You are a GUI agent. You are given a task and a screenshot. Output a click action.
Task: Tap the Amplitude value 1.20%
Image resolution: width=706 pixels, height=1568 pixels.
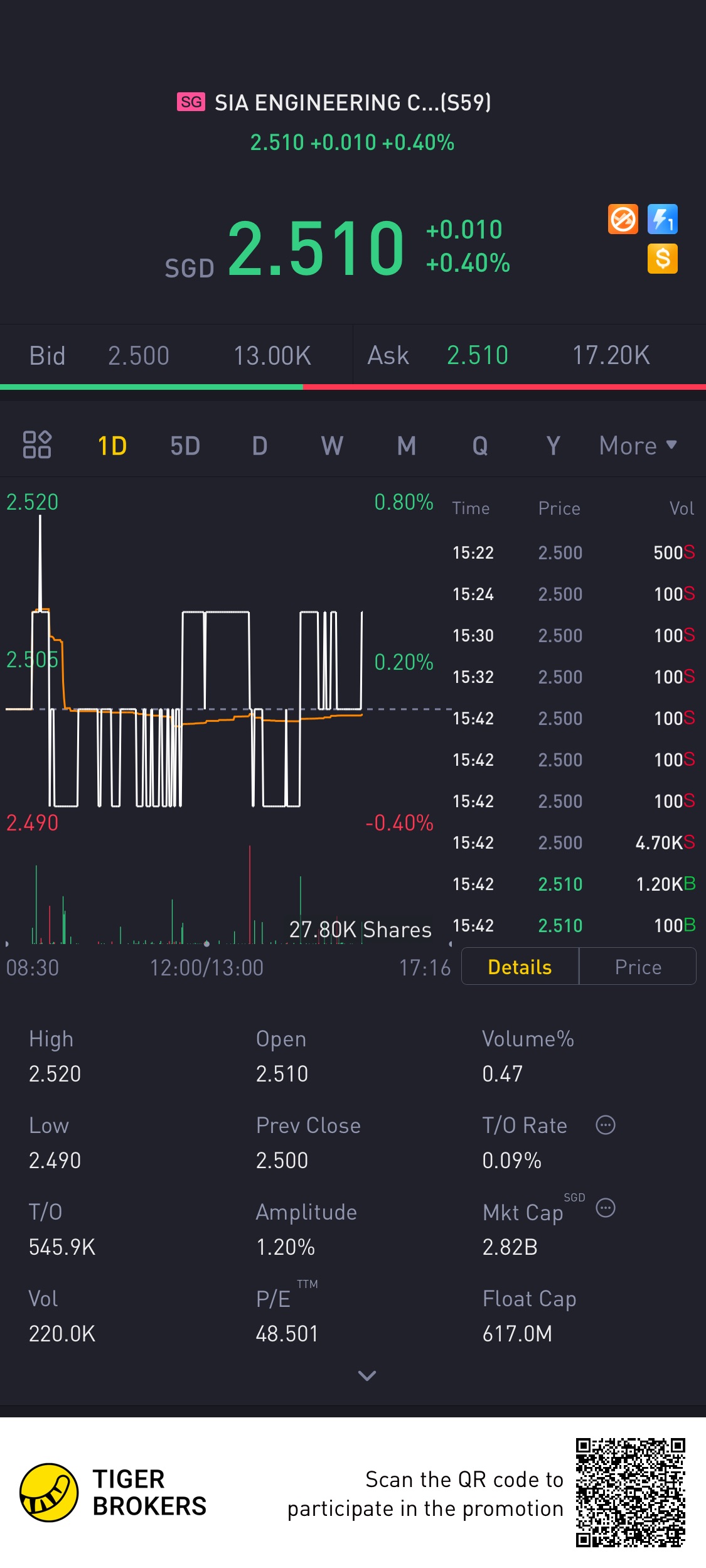(x=286, y=1247)
